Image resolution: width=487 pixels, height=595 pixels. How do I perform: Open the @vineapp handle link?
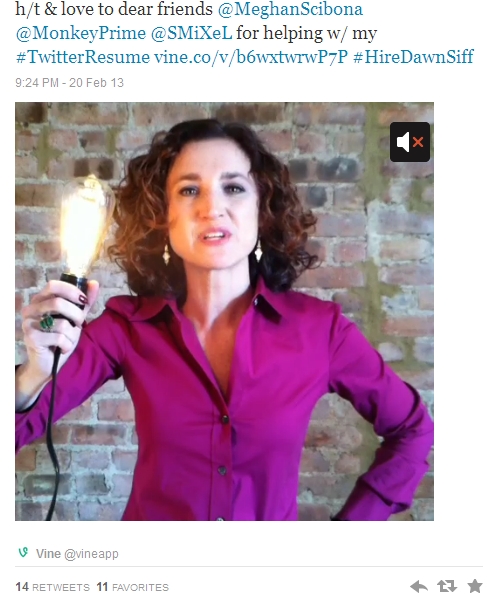coord(91,554)
